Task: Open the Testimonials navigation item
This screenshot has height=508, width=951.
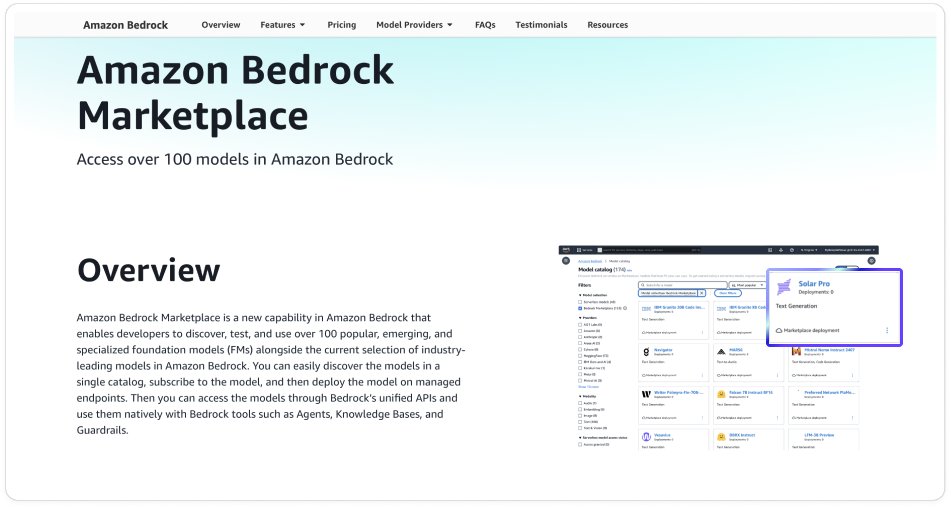Action: click(541, 25)
